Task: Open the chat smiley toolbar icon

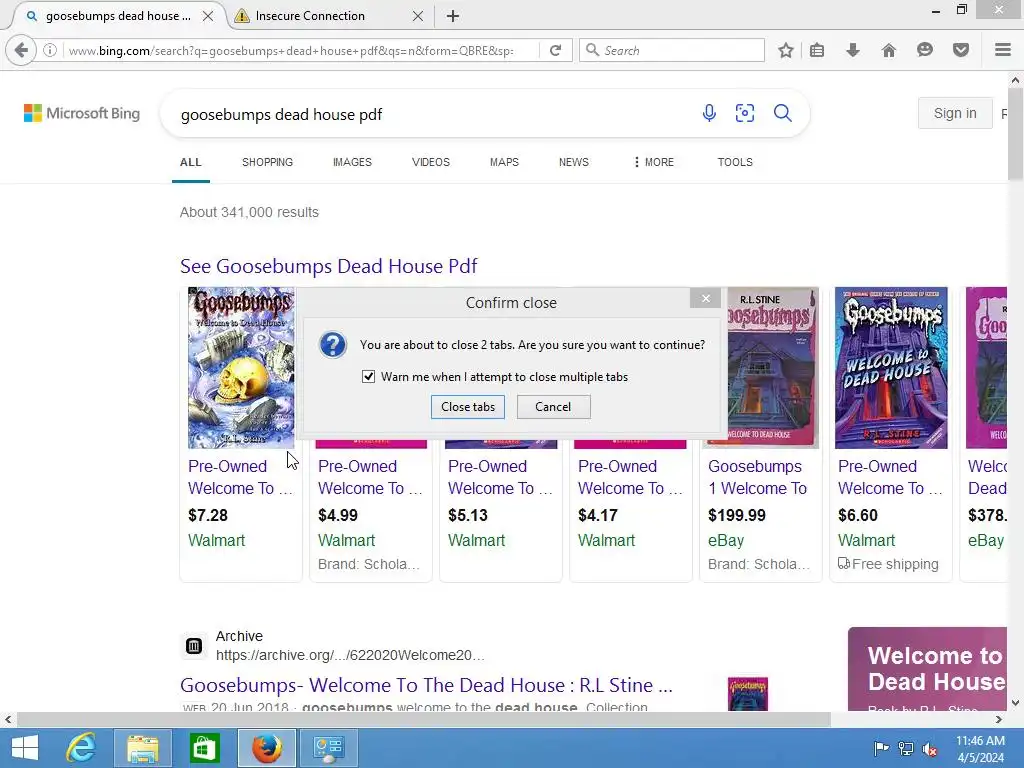Action: pyautogui.click(x=925, y=50)
